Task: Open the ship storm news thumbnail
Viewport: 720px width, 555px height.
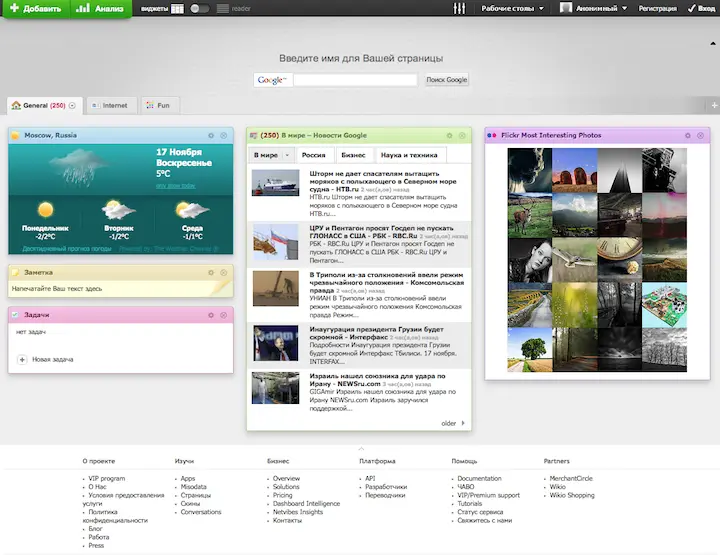Action: tap(276, 183)
